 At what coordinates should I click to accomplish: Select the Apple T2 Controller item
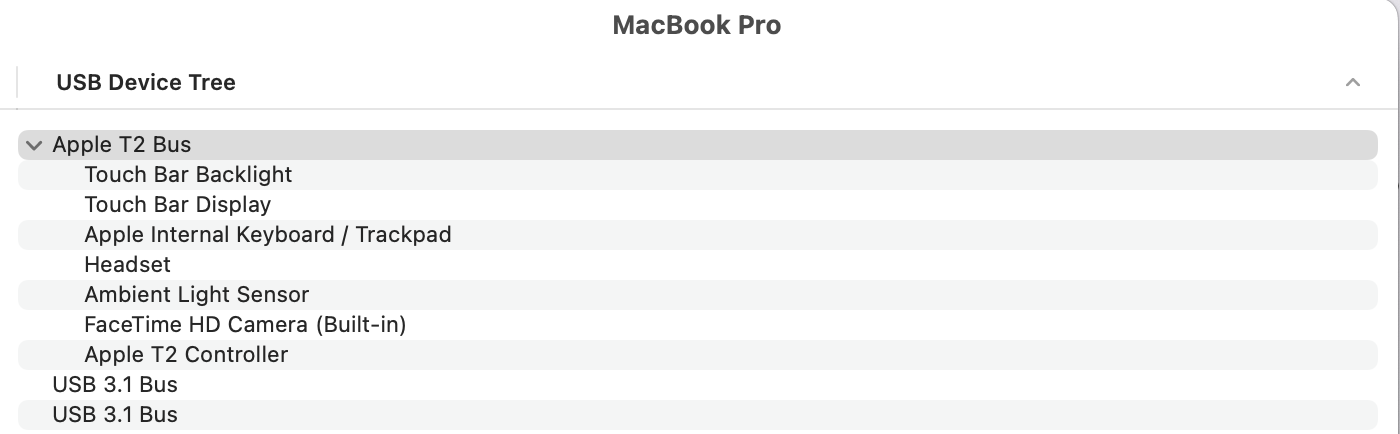[x=186, y=355]
